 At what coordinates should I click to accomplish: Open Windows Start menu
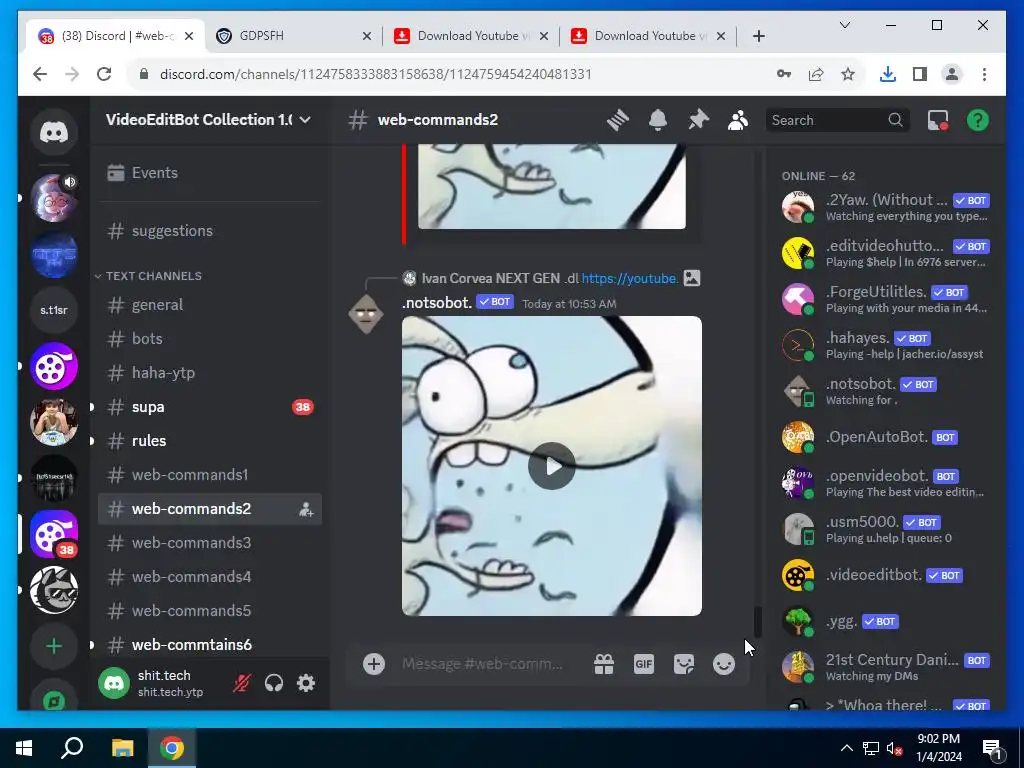pos(24,748)
